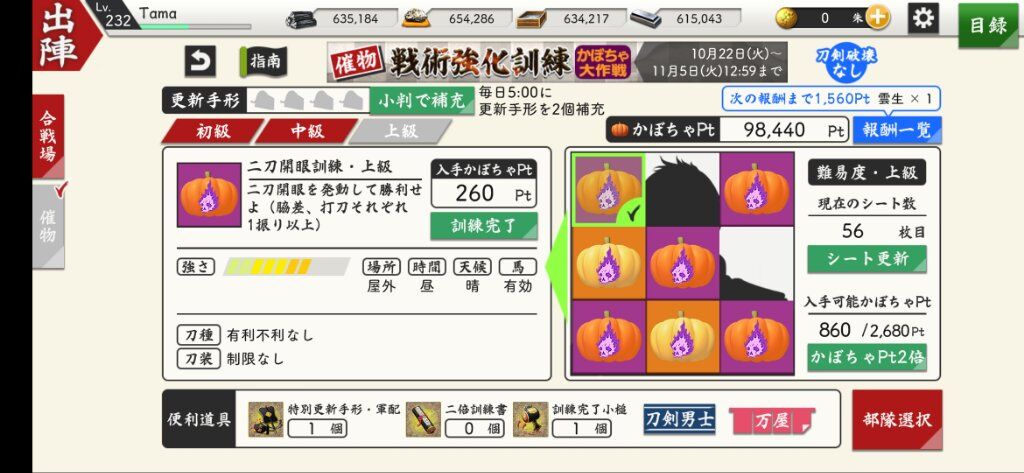Screen dimensions: 1024x473
Task: Select the center purple pumpkin tile
Action: [x=682, y=263]
